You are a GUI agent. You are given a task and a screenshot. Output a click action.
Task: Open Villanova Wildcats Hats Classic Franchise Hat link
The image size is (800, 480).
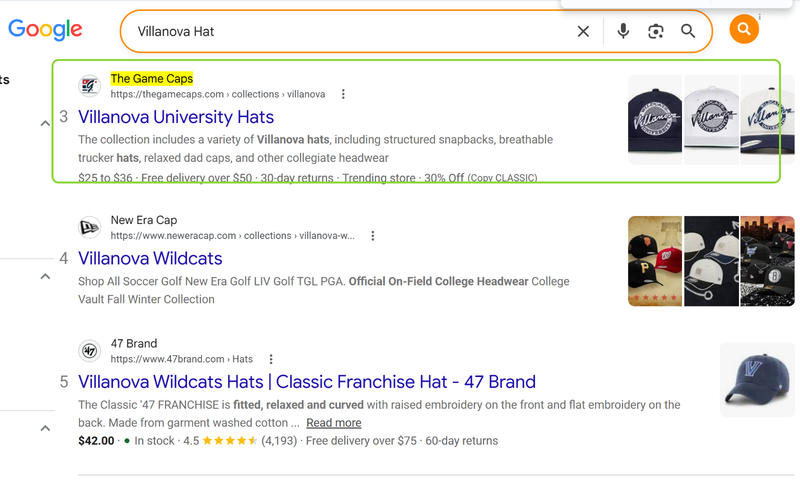(x=307, y=382)
